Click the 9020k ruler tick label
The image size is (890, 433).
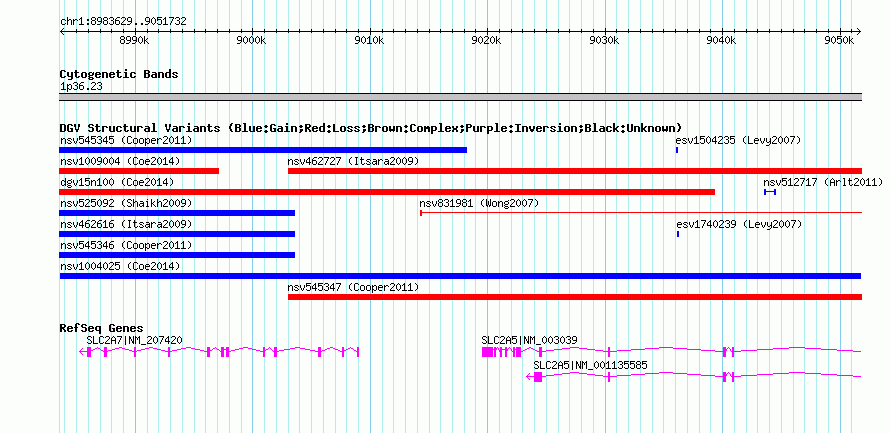(x=487, y=40)
